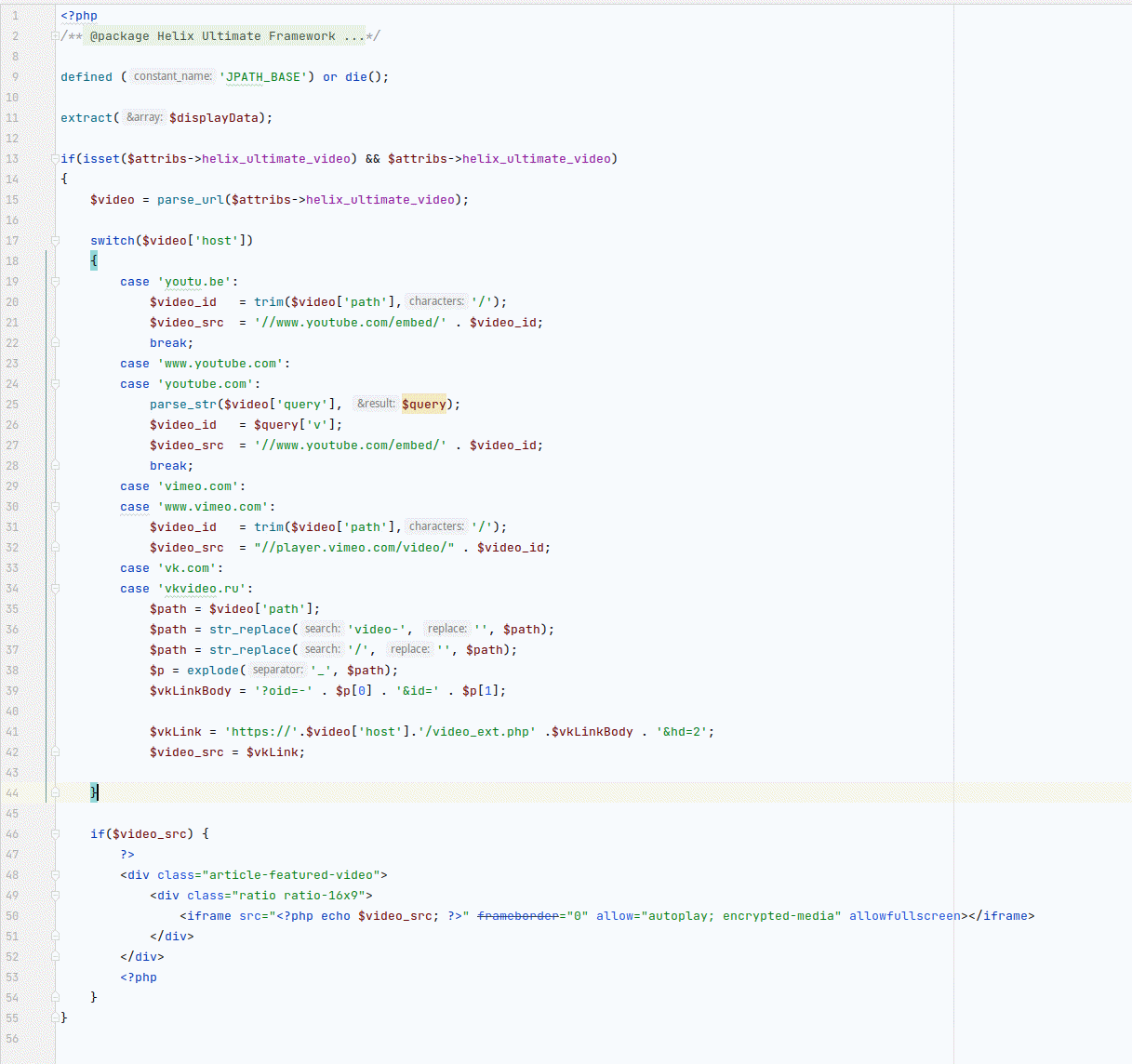This screenshot has width=1132, height=1064.
Task: Fold the case 'youtube.com' section
Action: point(55,384)
